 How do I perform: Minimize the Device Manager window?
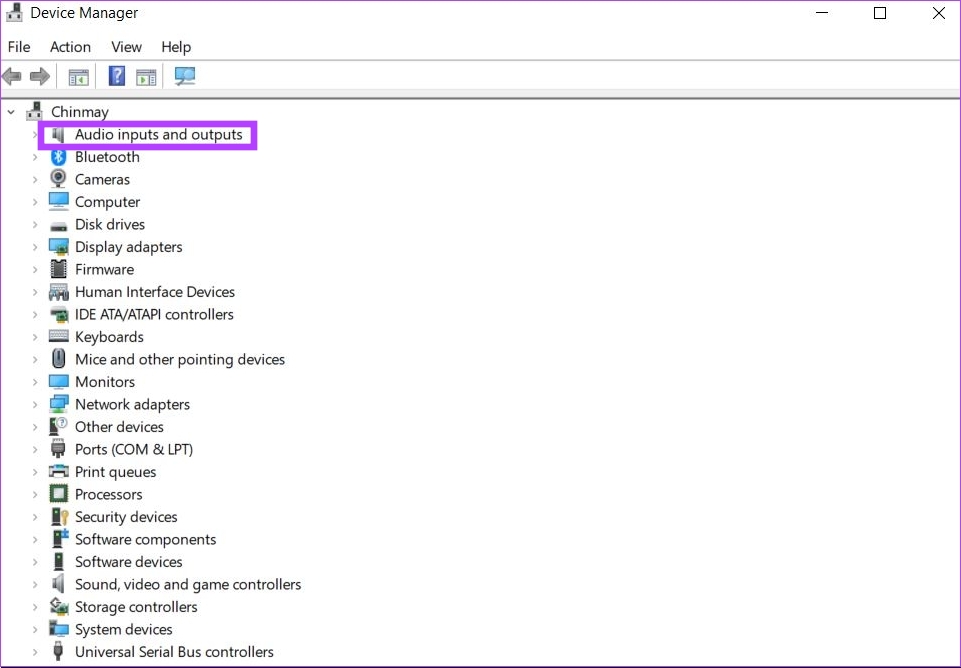(822, 13)
